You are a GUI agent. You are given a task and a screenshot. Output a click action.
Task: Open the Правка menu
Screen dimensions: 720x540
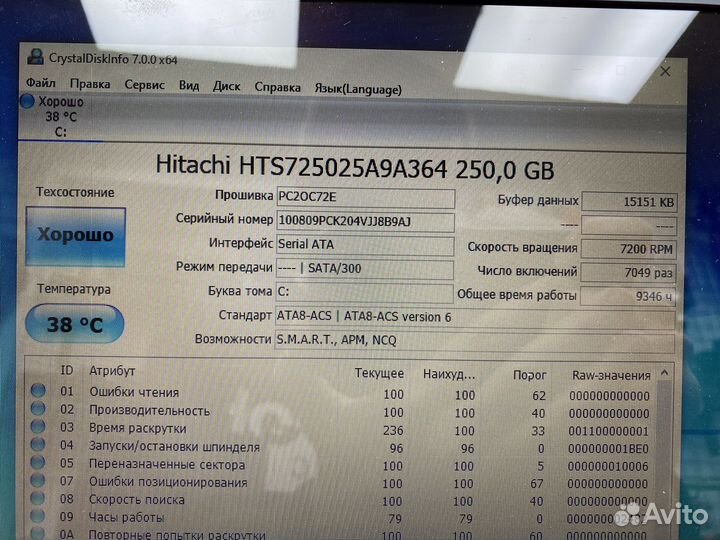(90, 84)
